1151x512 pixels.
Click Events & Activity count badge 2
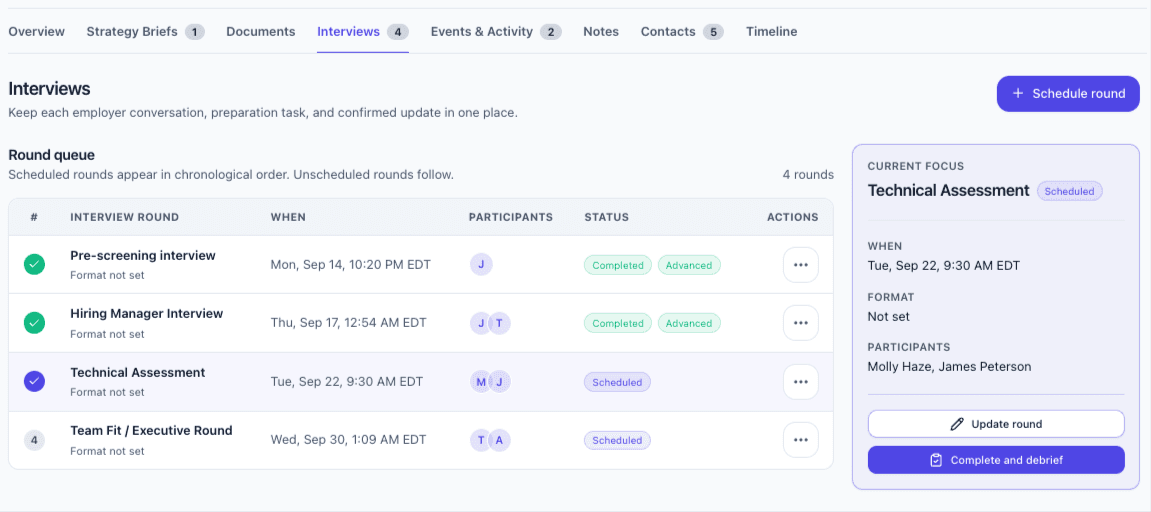coord(551,32)
